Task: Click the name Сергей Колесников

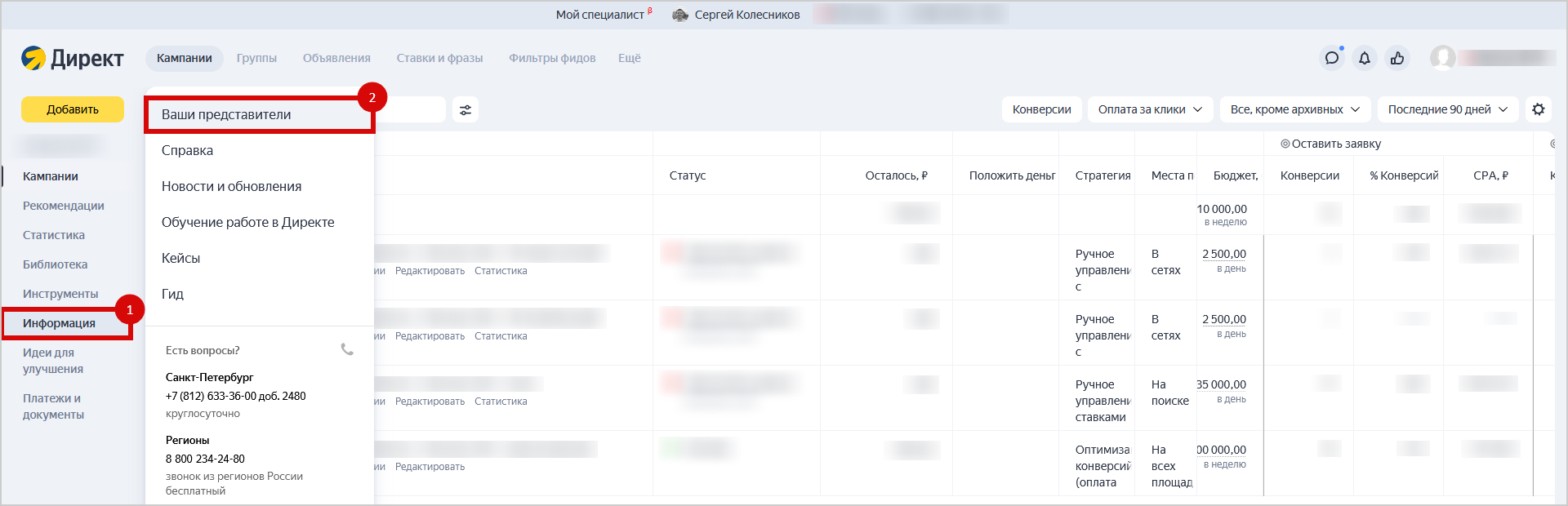Action: [x=747, y=15]
